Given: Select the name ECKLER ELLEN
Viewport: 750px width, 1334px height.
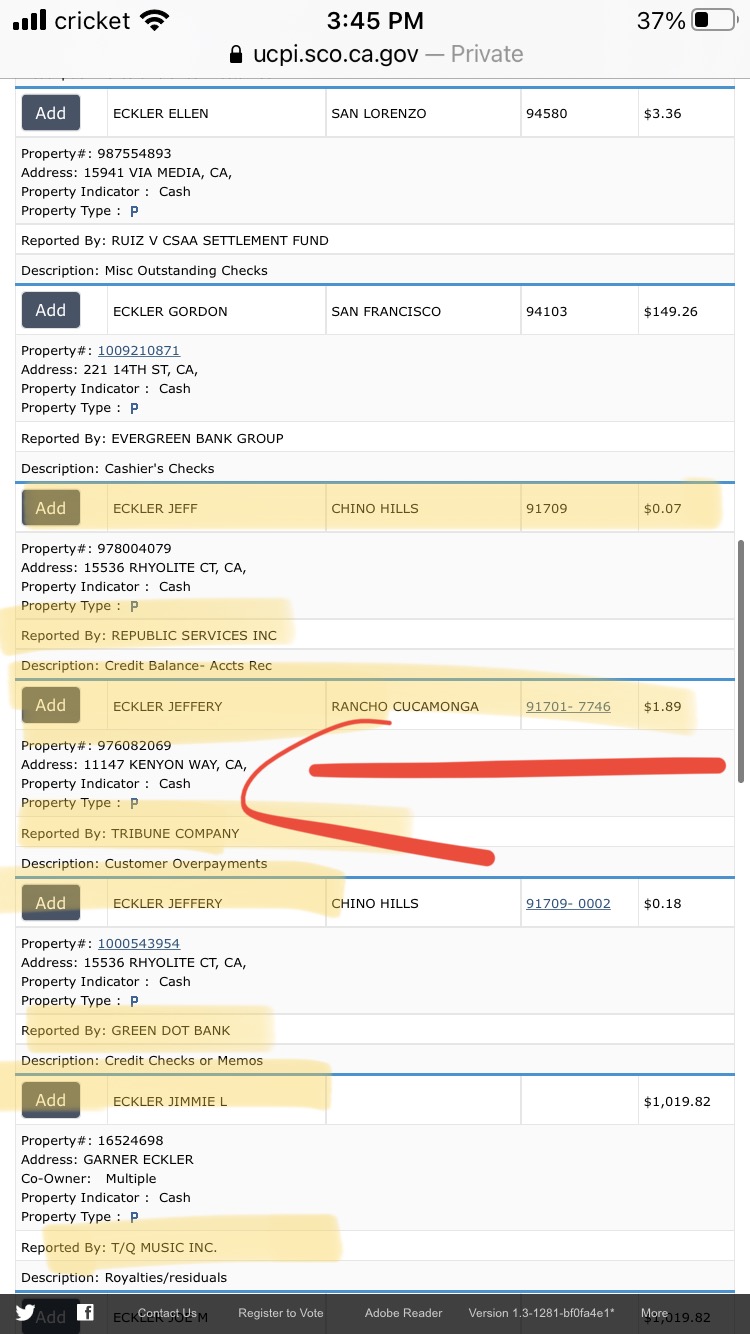Looking at the screenshot, I should [x=161, y=114].
